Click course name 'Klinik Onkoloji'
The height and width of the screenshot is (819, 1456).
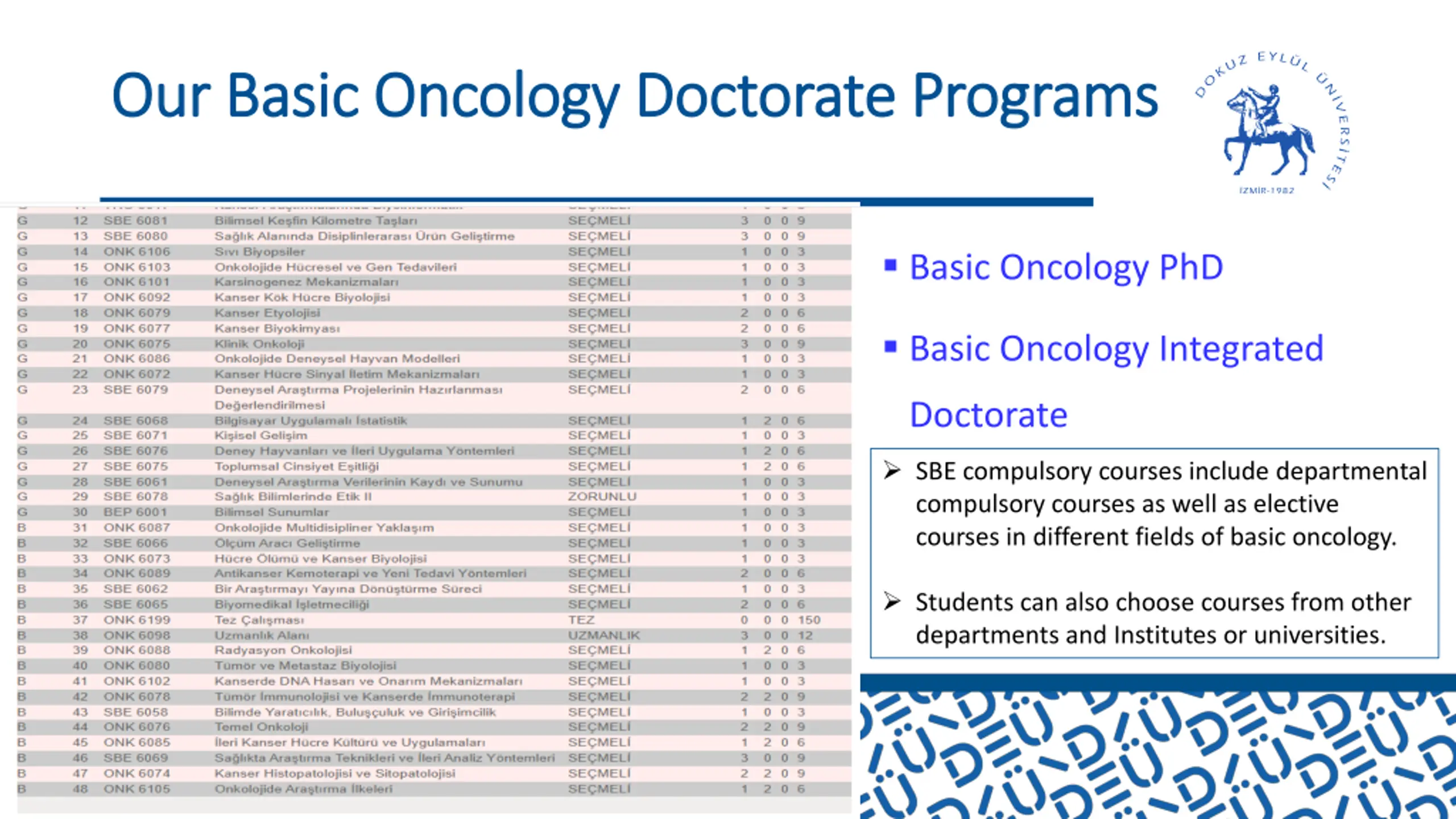tap(259, 344)
